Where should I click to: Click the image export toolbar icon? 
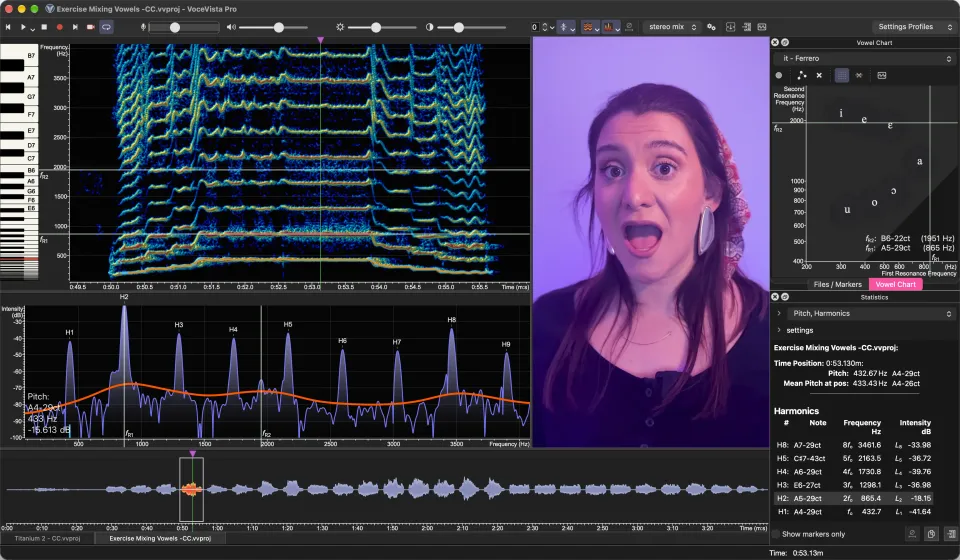[x=762, y=27]
